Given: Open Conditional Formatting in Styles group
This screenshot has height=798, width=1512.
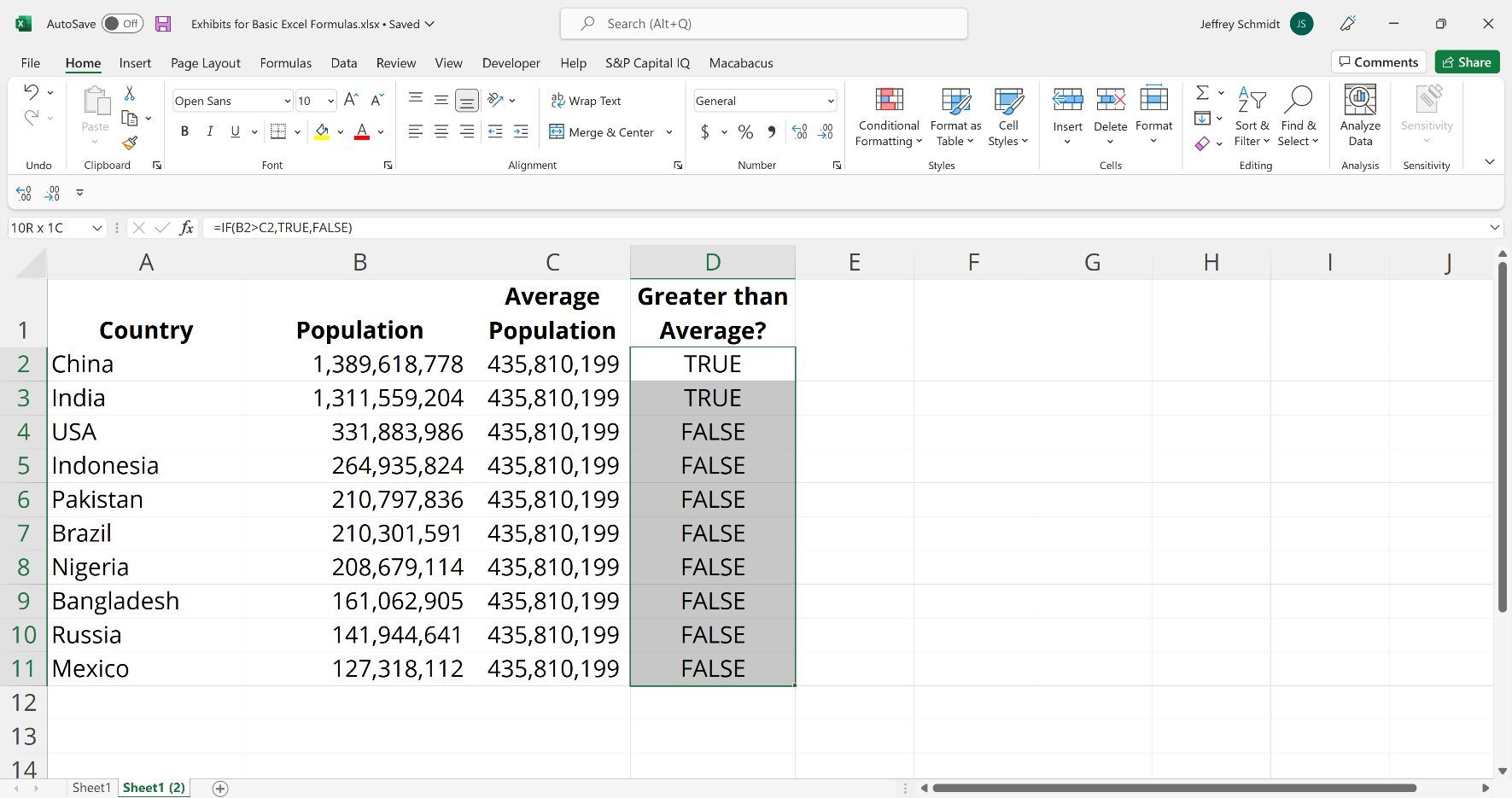Looking at the screenshot, I should 889,116.
